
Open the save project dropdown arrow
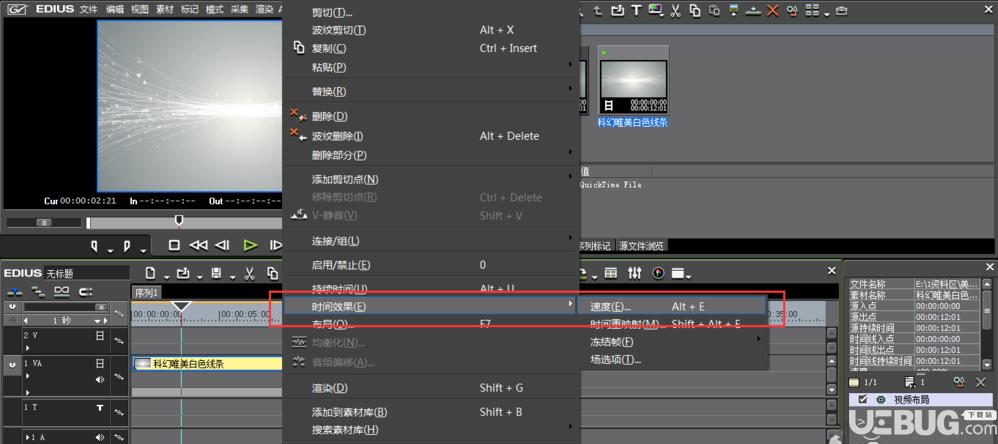tap(233, 276)
